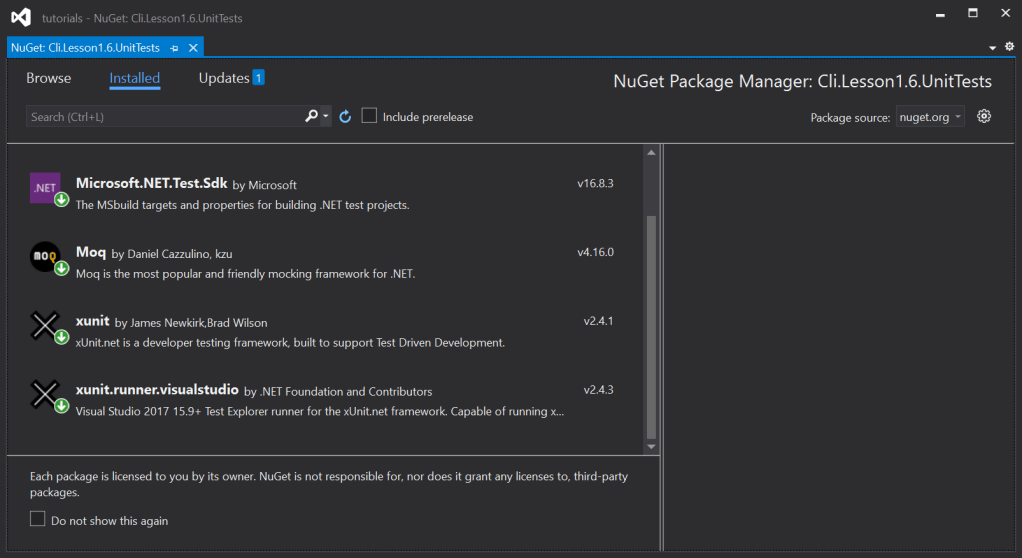
Task: Click the search magnifier icon
Action: [x=312, y=117]
